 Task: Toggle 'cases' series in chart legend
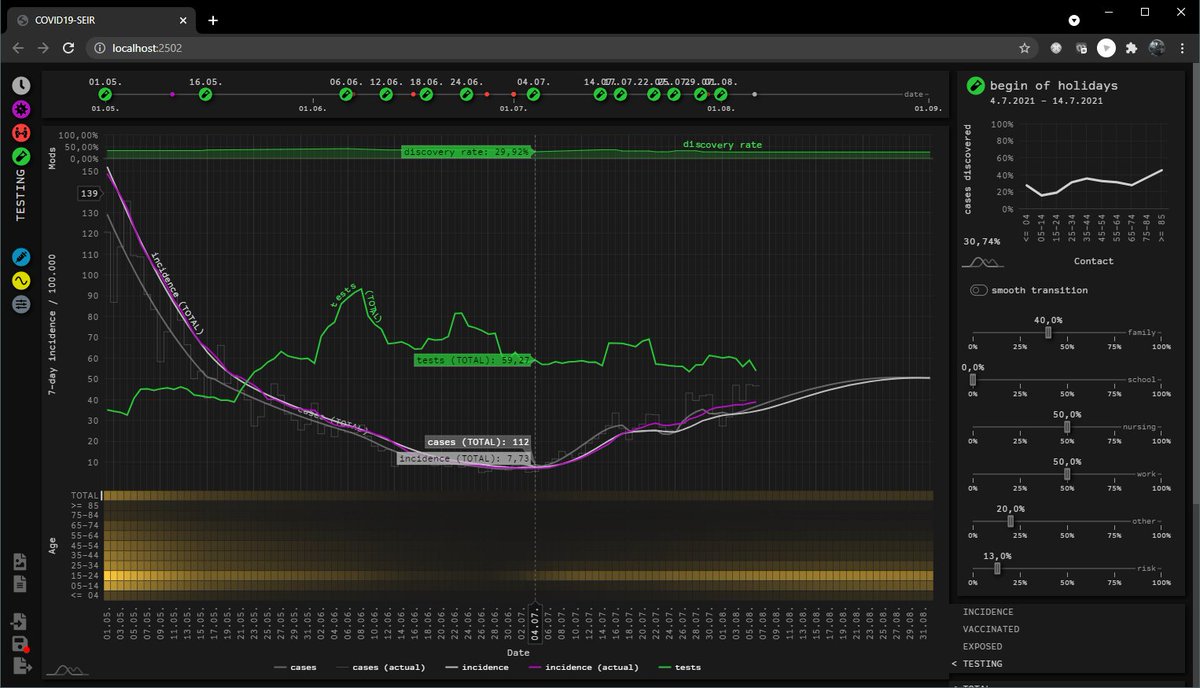[x=295, y=667]
